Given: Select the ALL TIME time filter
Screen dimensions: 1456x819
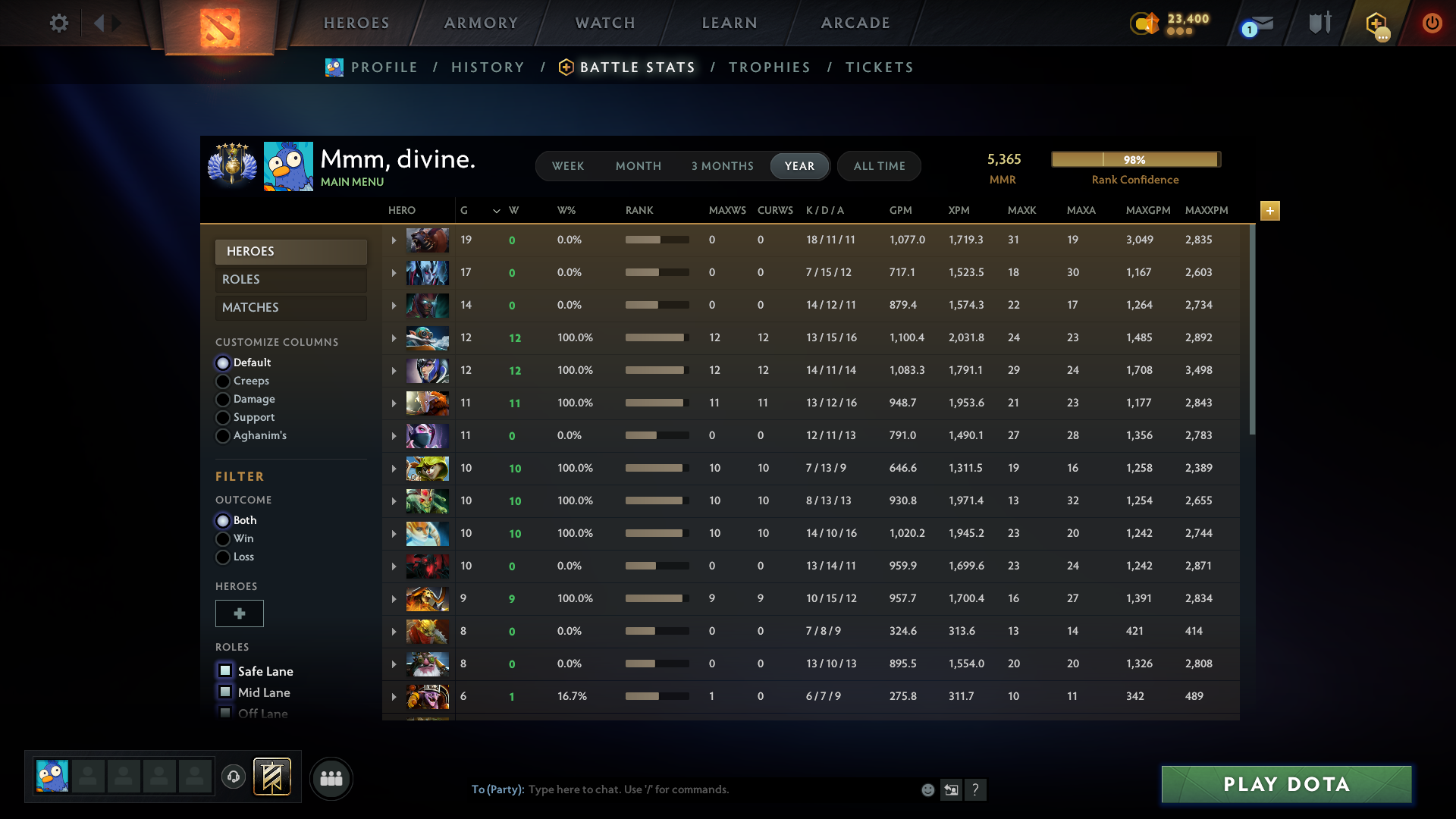Looking at the screenshot, I should (x=878, y=165).
